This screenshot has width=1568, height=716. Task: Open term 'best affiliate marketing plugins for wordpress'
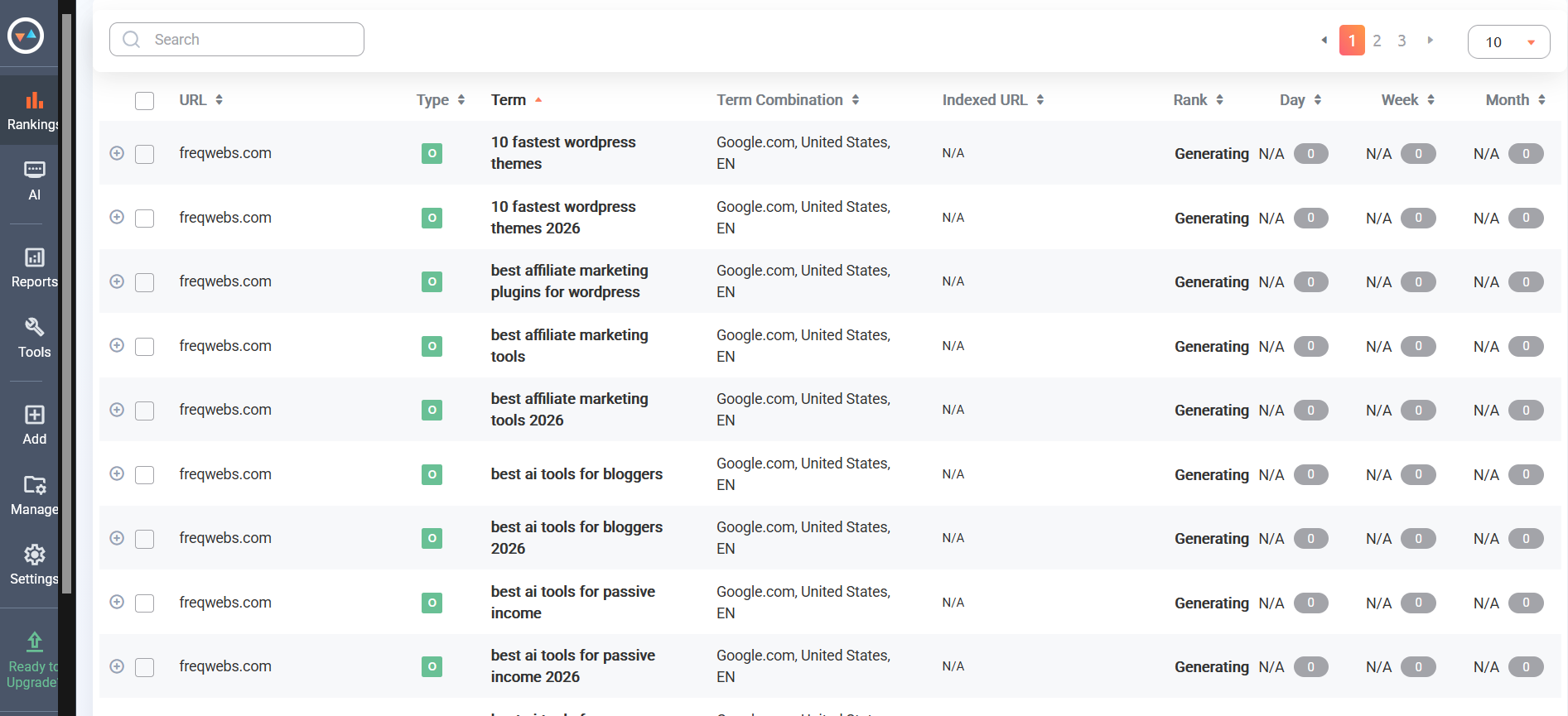[x=569, y=281]
